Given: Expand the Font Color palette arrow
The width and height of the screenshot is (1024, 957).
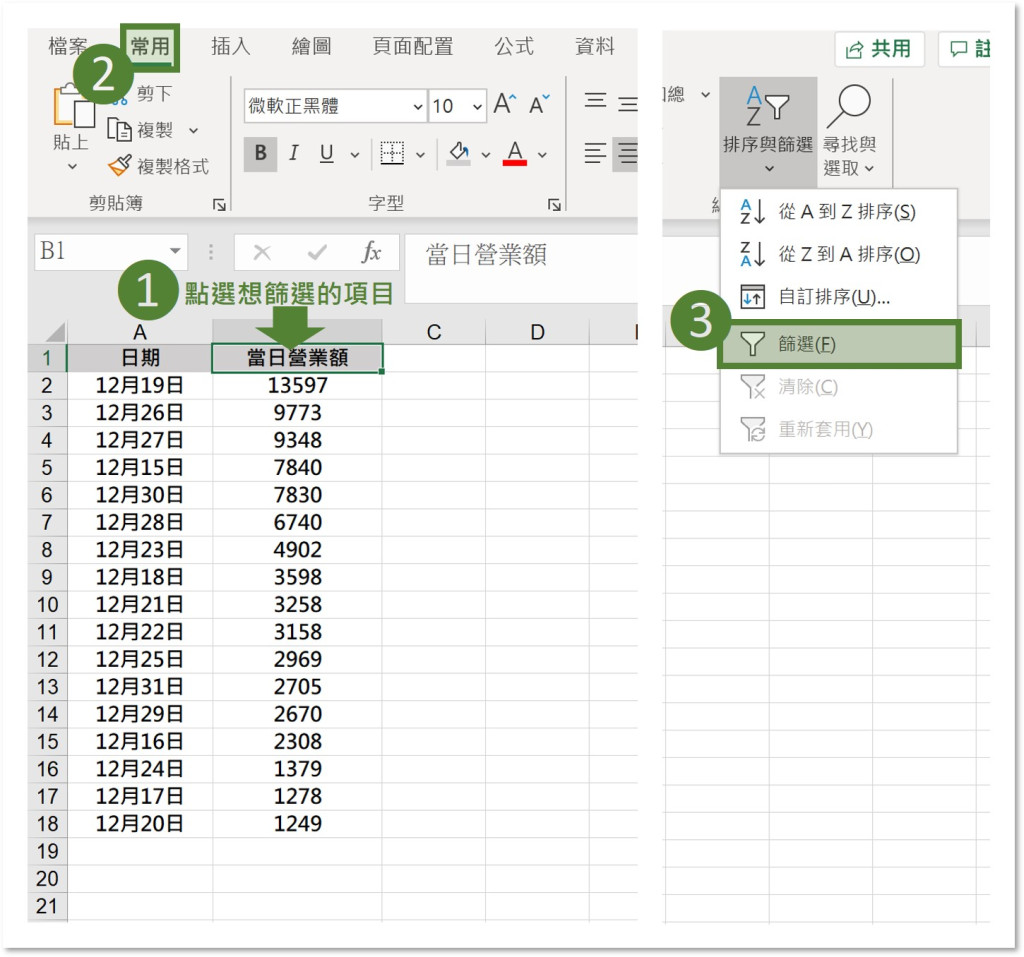Looking at the screenshot, I should (542, 155).
